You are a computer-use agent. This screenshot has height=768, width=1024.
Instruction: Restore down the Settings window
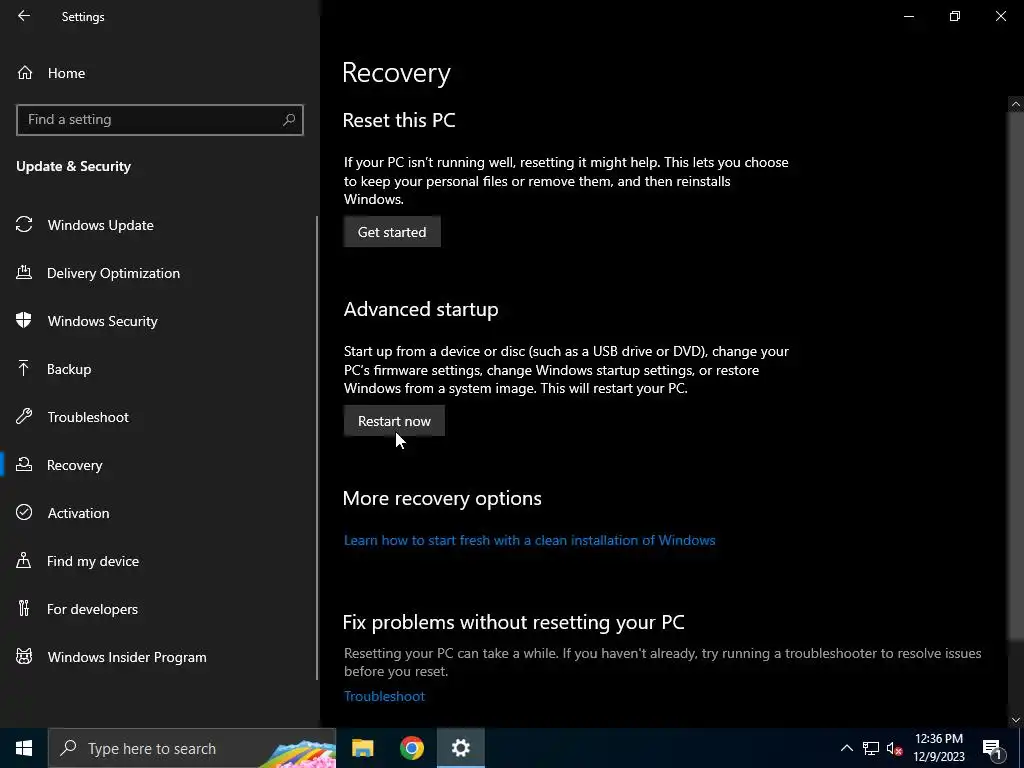point(955,16)
